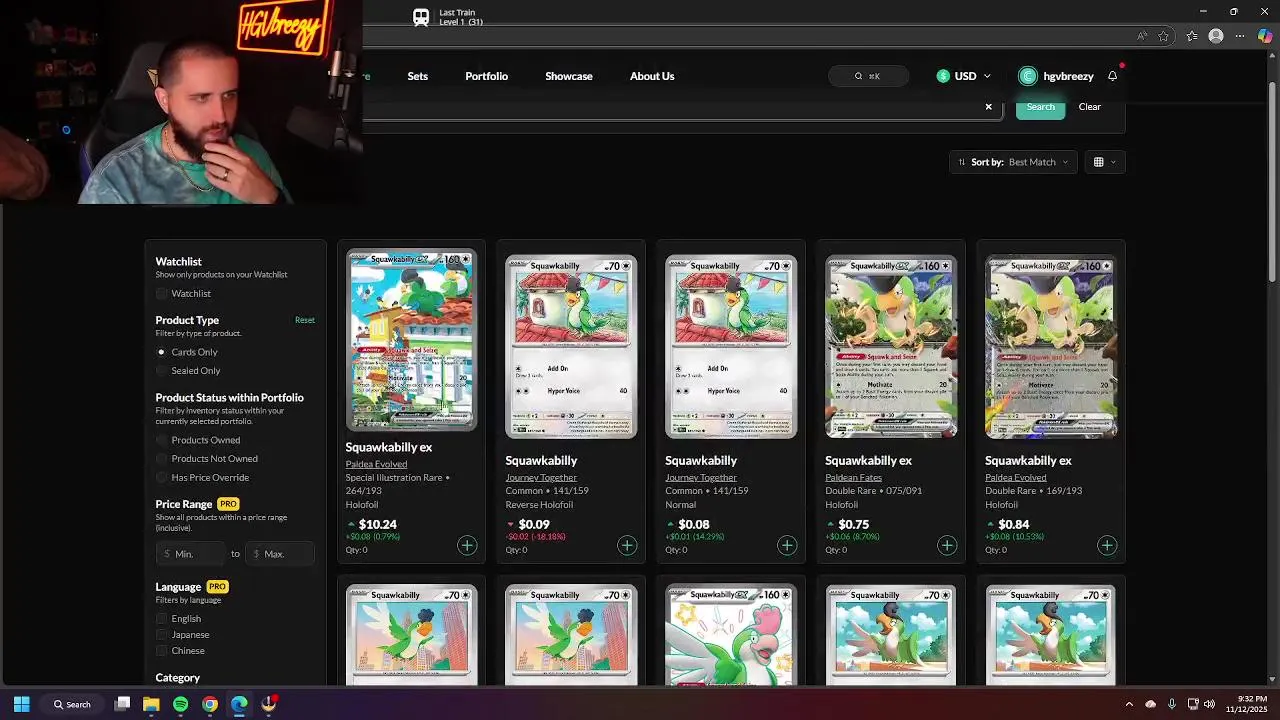Open the Portfolio navigation item
Image resolution: width=1280 pixels, height=720 pixels.
[487, 76]
